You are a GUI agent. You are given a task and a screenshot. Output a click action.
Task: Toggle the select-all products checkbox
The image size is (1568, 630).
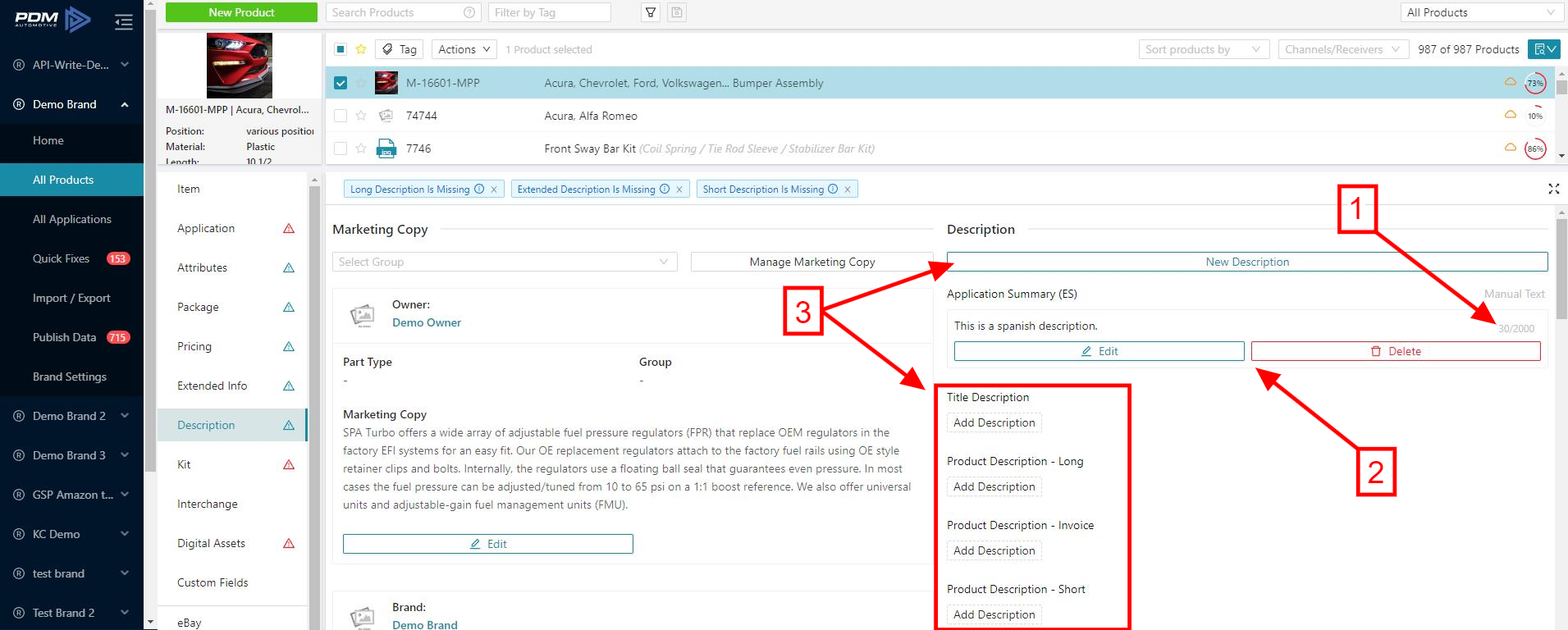click(341, 49)
